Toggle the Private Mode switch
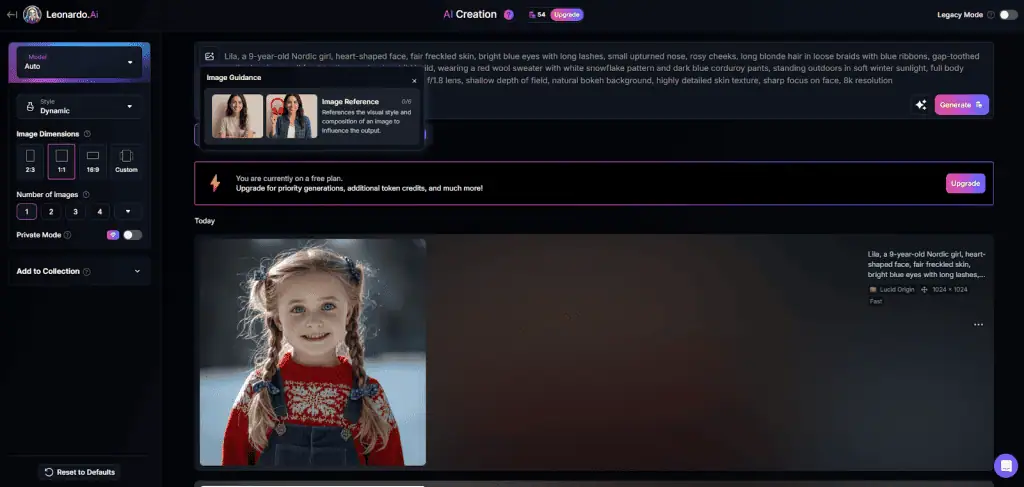This screenshot has width=1024, height=487. click(133, 235)
